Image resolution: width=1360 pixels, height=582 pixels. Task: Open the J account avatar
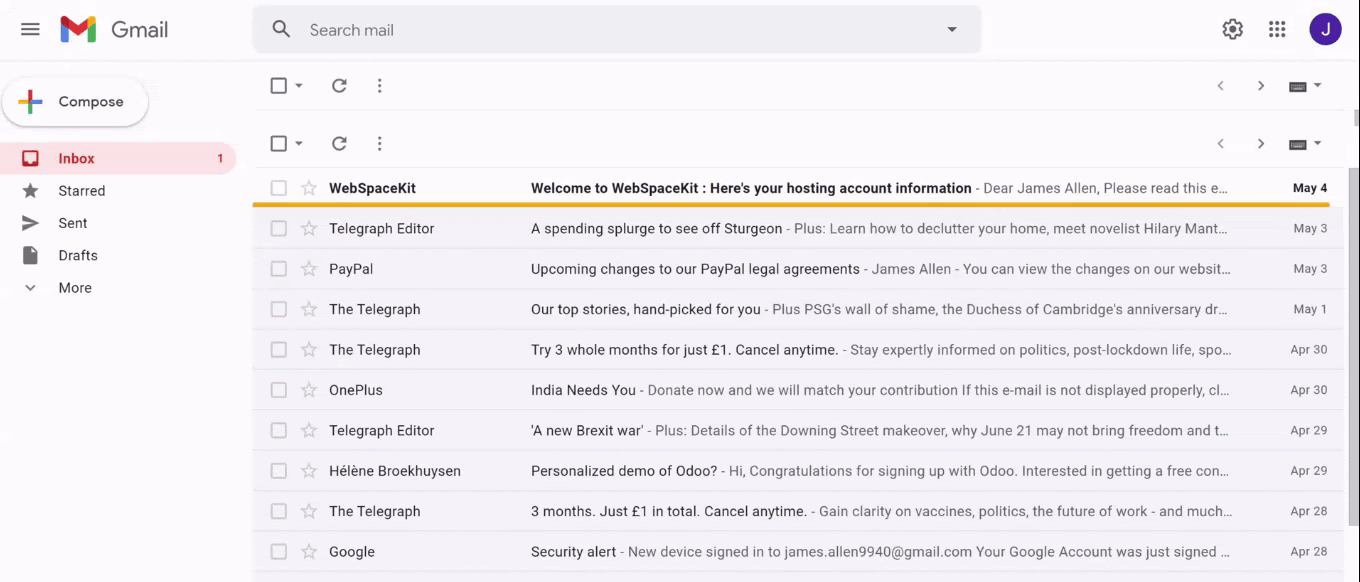1325,30
